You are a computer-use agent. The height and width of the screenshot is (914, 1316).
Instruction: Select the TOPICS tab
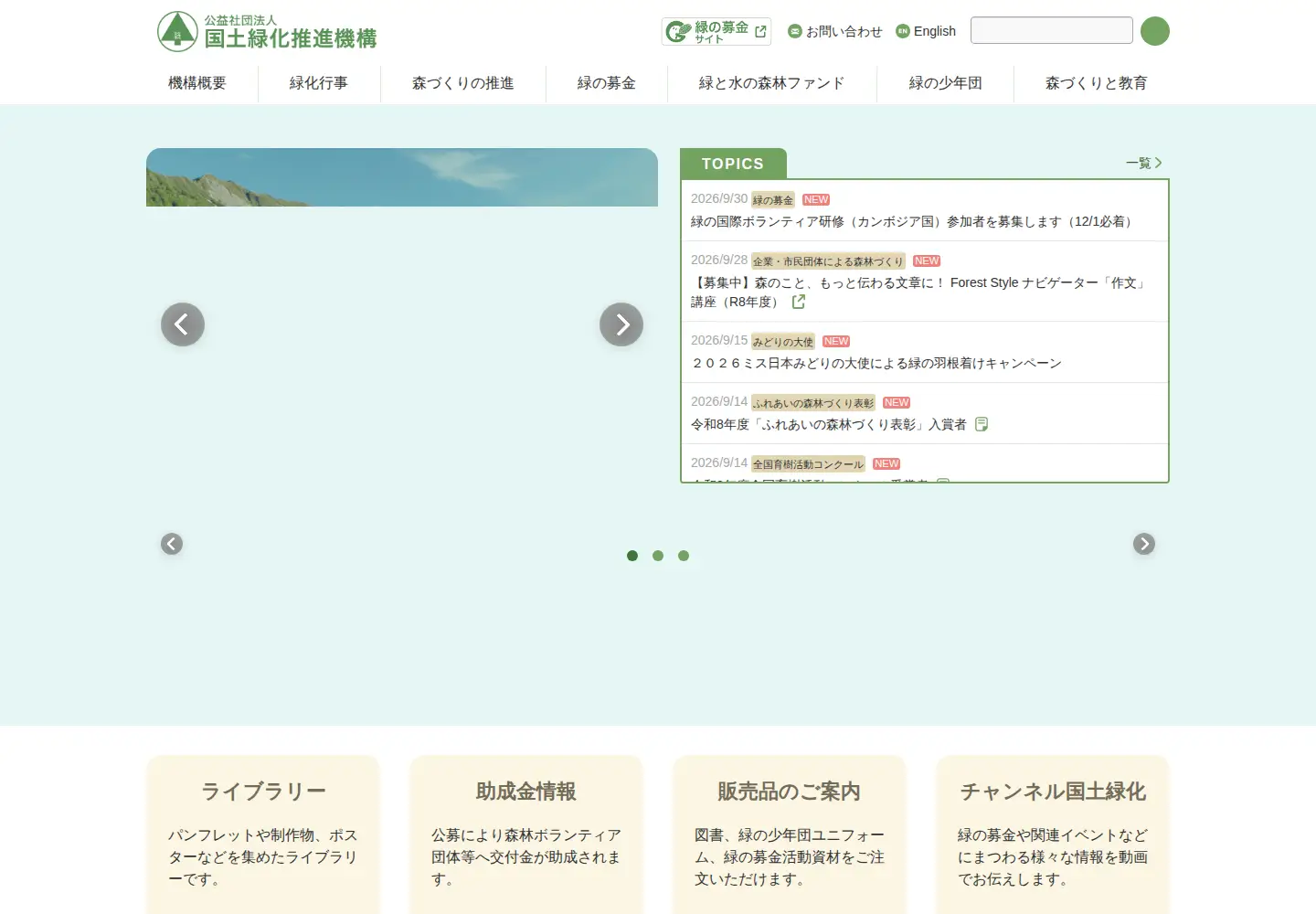(x=733, y=164)
